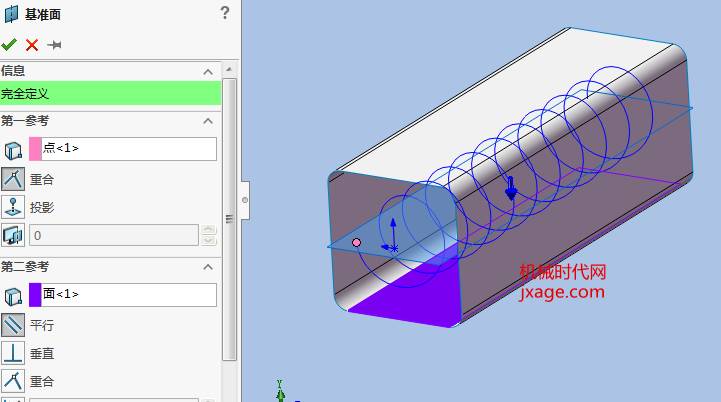Click the 第一参考 section header
This screenshot has height=402, width=721.
(x=110, y=121)
